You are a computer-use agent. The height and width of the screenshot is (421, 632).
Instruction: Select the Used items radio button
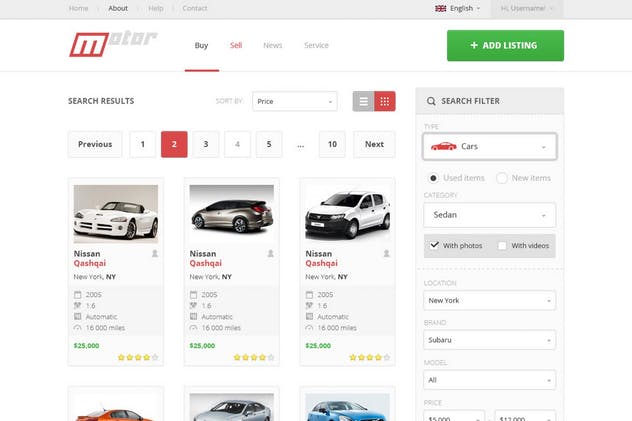(x=433, y=178)
